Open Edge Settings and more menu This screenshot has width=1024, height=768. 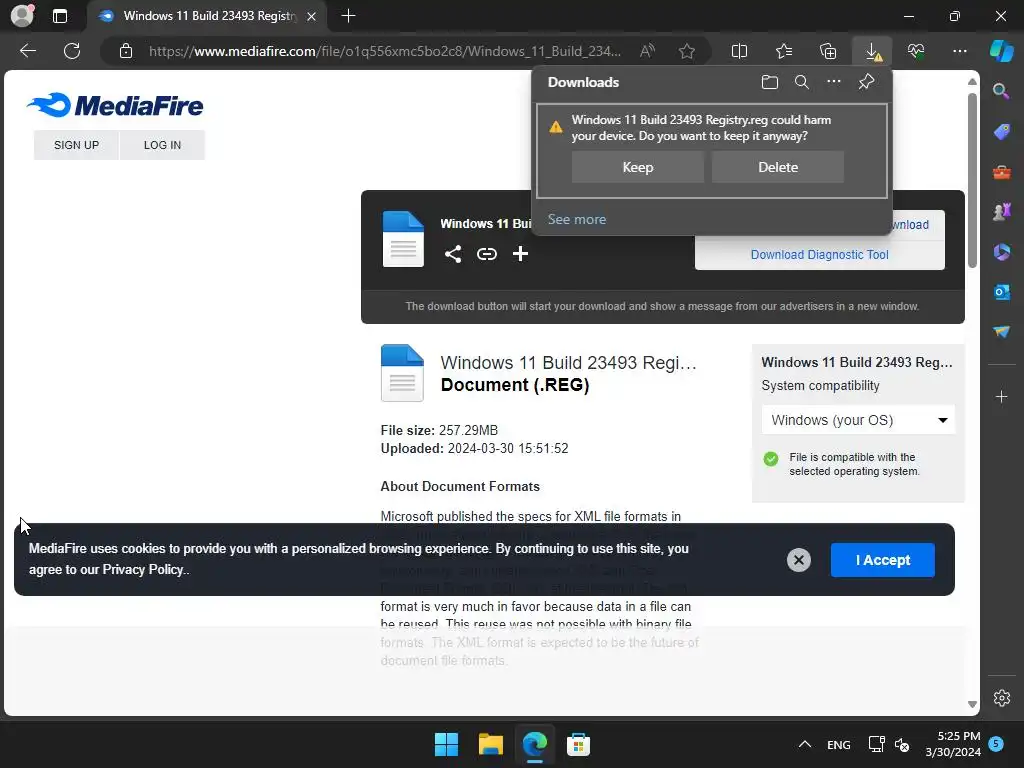point(959,51)
